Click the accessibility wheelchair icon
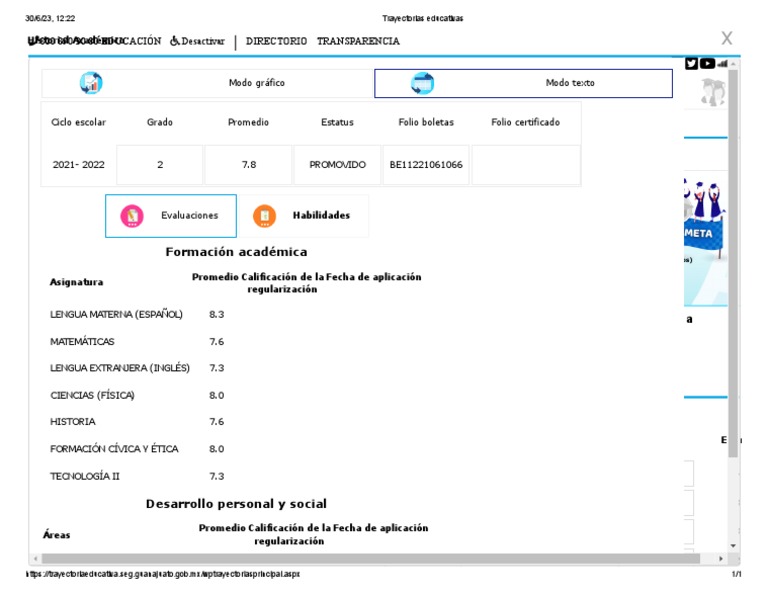 point(174,41)
